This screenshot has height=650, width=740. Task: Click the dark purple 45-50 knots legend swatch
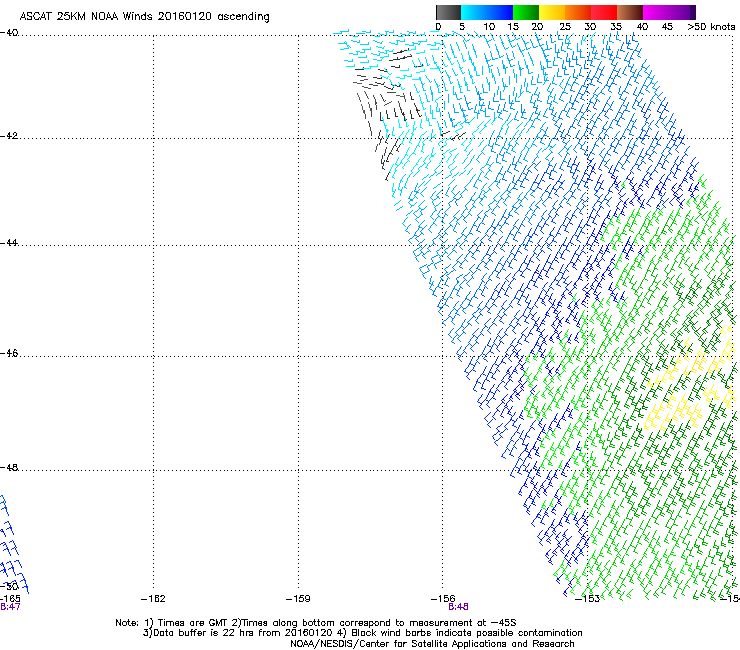pyautogui.click(x=682, y=12)
